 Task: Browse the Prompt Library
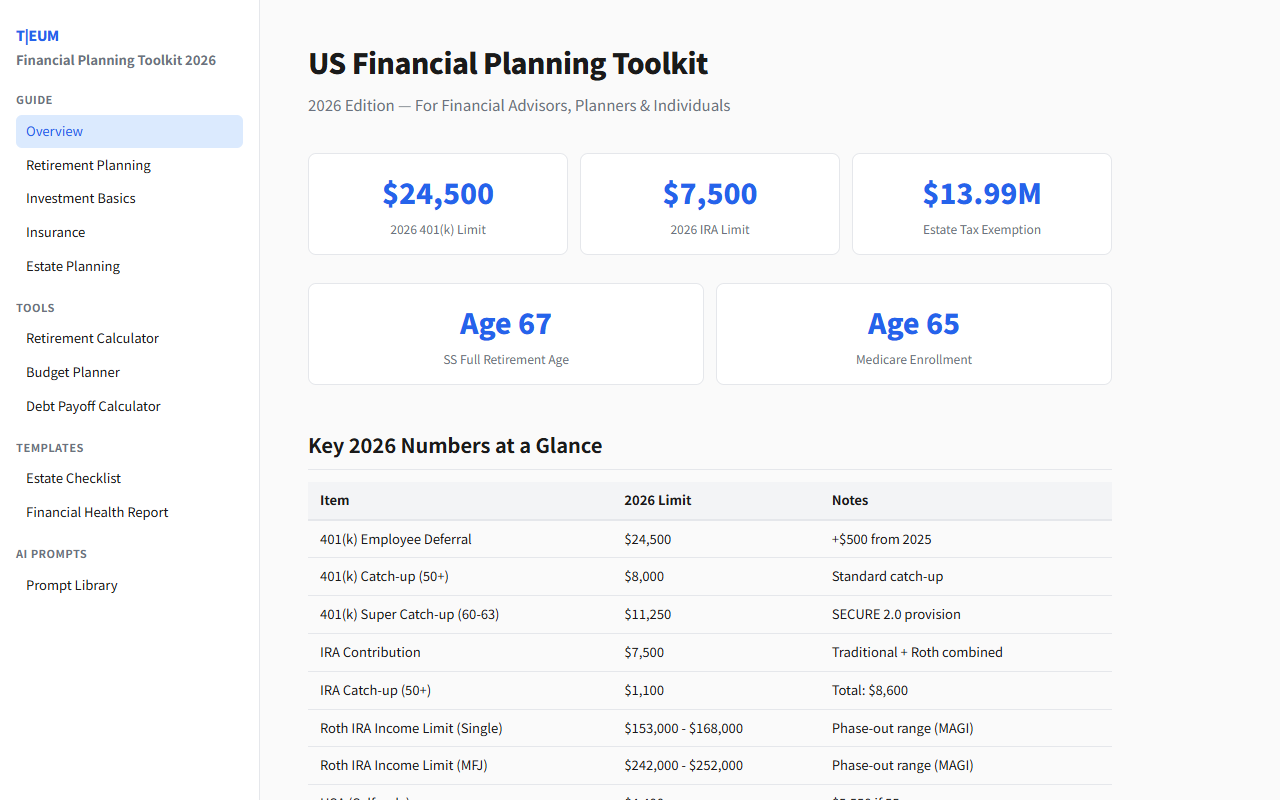point(71,585)
